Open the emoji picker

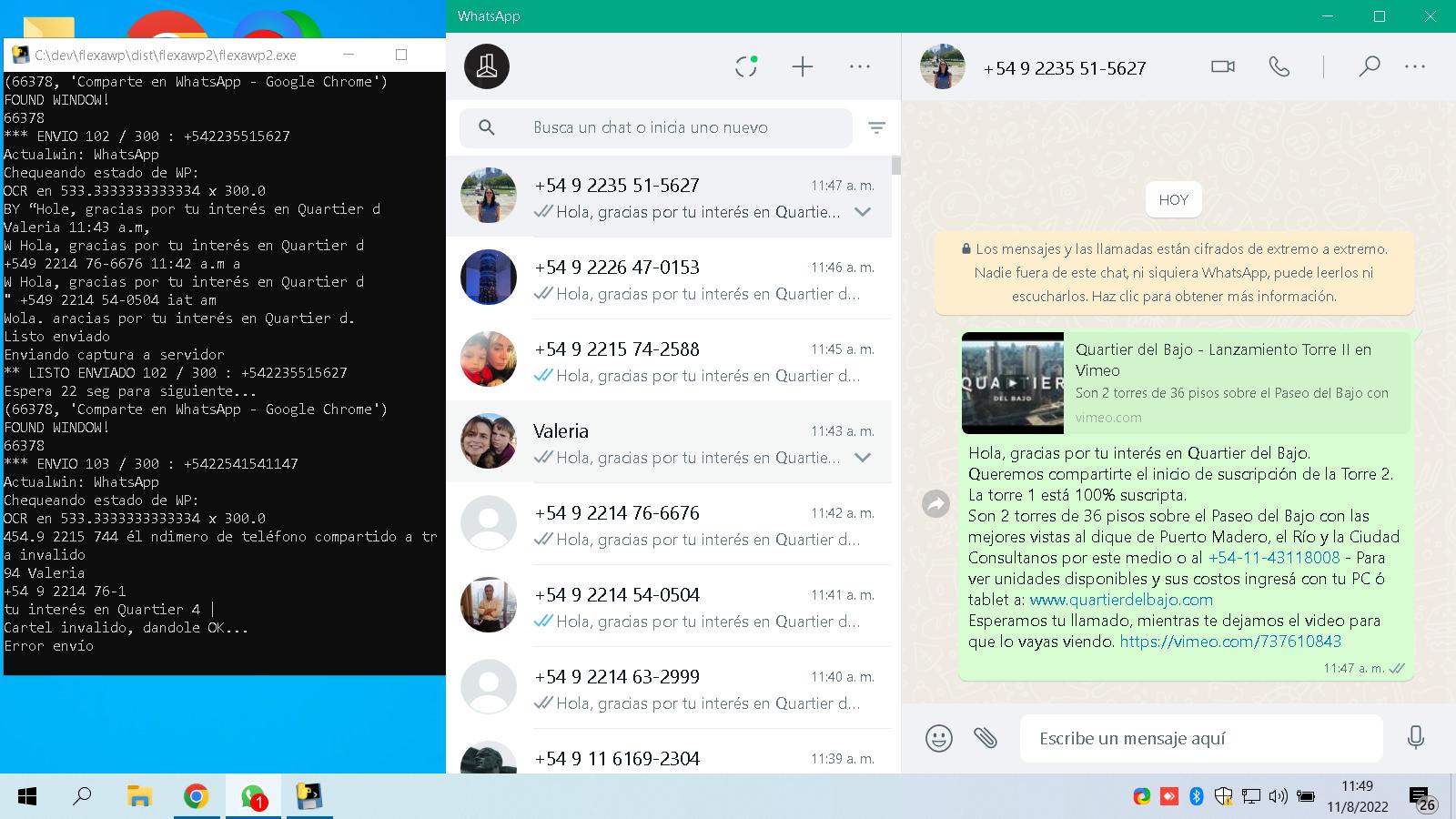click(x=939, y=738)
